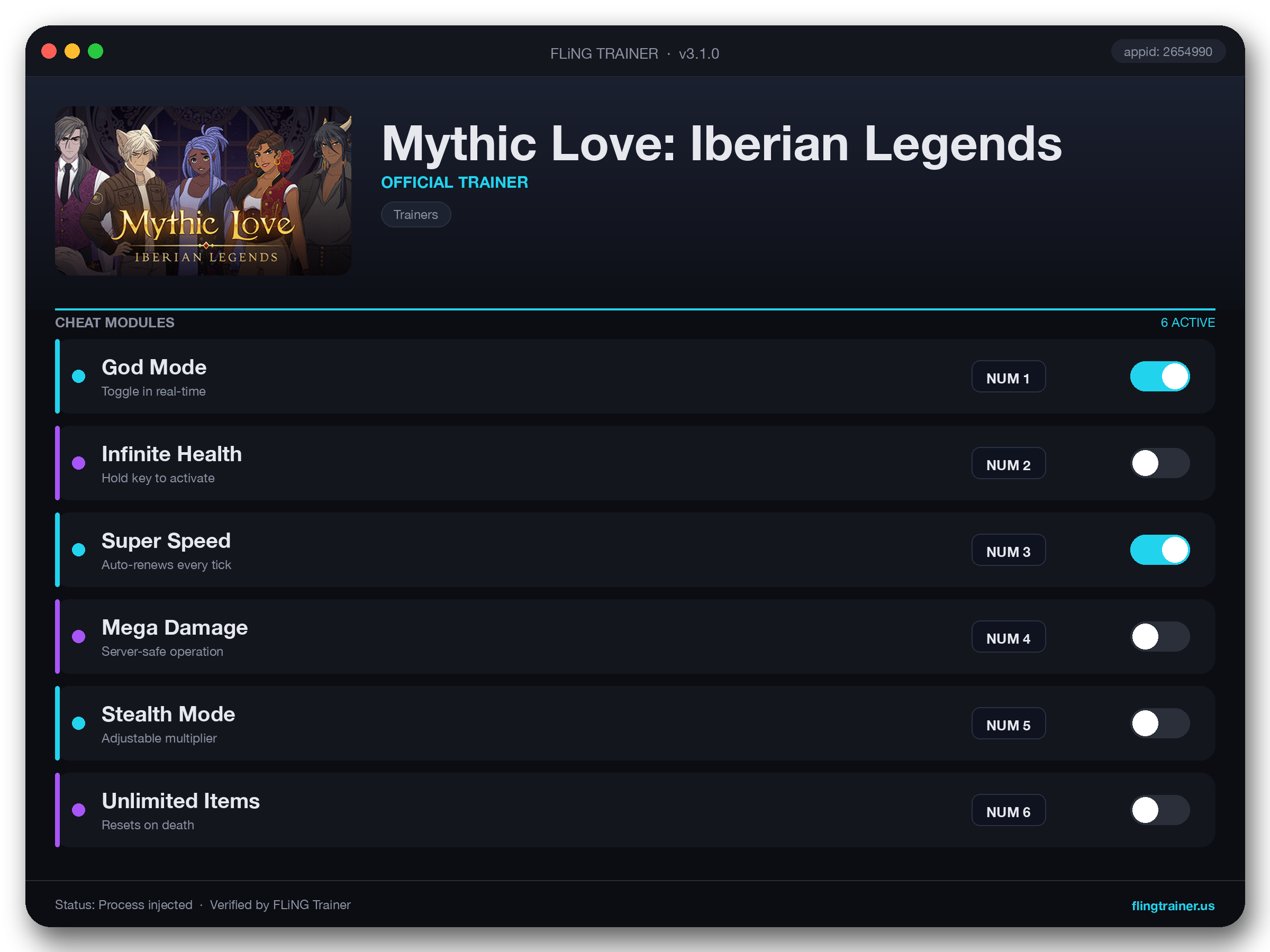The height and width of the screenshot is (952, 1270).
Task: Click the NUM 1 hotkey button
Action: [1008, 377]
